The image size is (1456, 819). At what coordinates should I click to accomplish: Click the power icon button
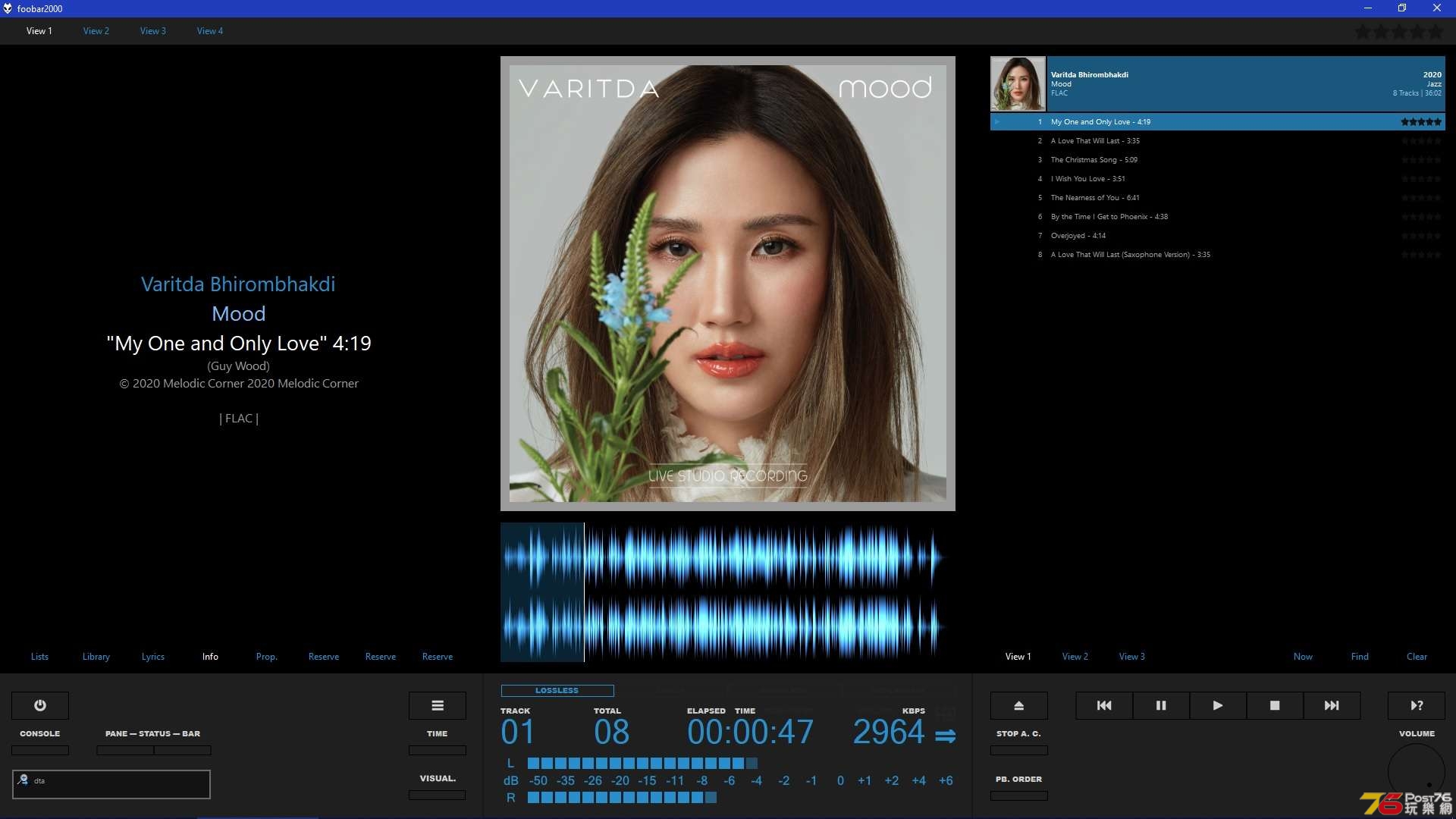point(40,705)
